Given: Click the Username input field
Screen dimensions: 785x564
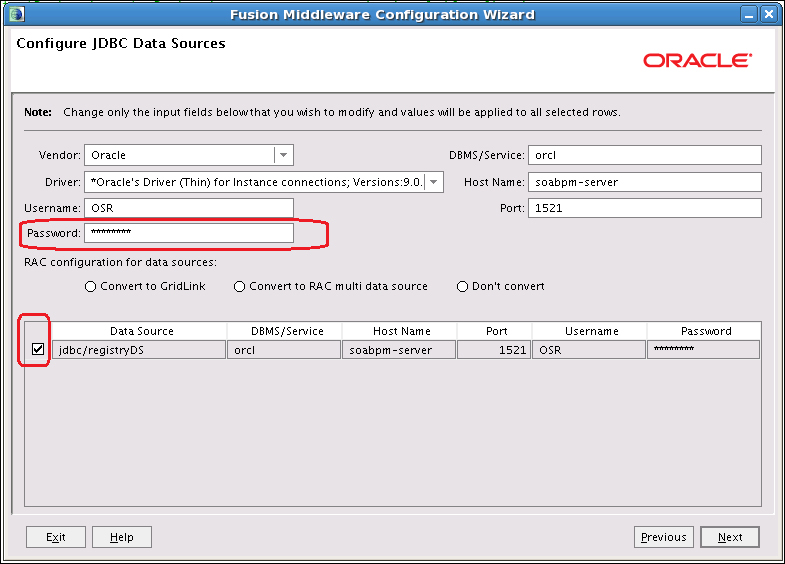Looking at the screenshot, I should [189, 208].
